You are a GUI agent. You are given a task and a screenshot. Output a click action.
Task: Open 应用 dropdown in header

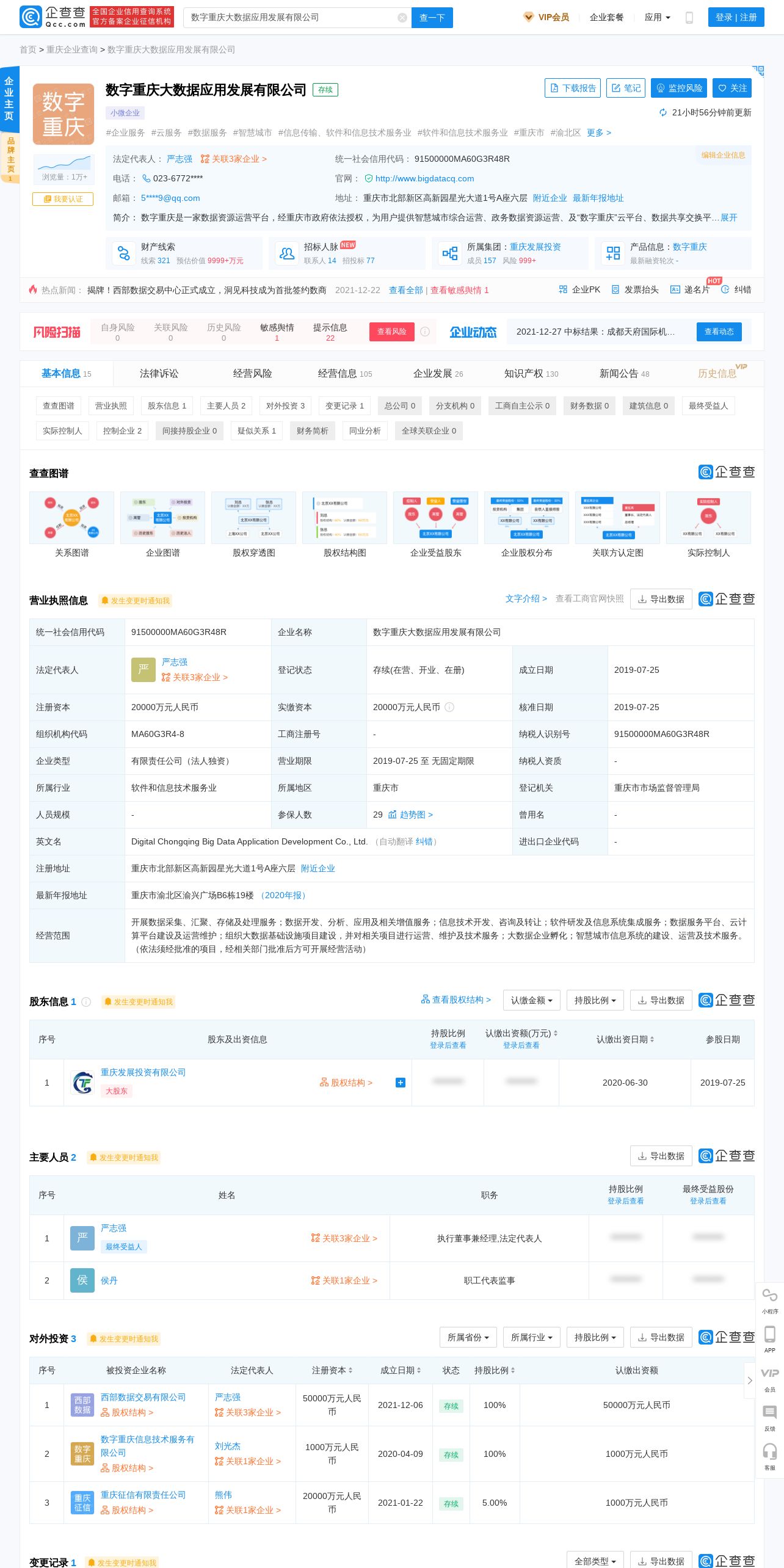pyautogui.click(x=657, y=18)
